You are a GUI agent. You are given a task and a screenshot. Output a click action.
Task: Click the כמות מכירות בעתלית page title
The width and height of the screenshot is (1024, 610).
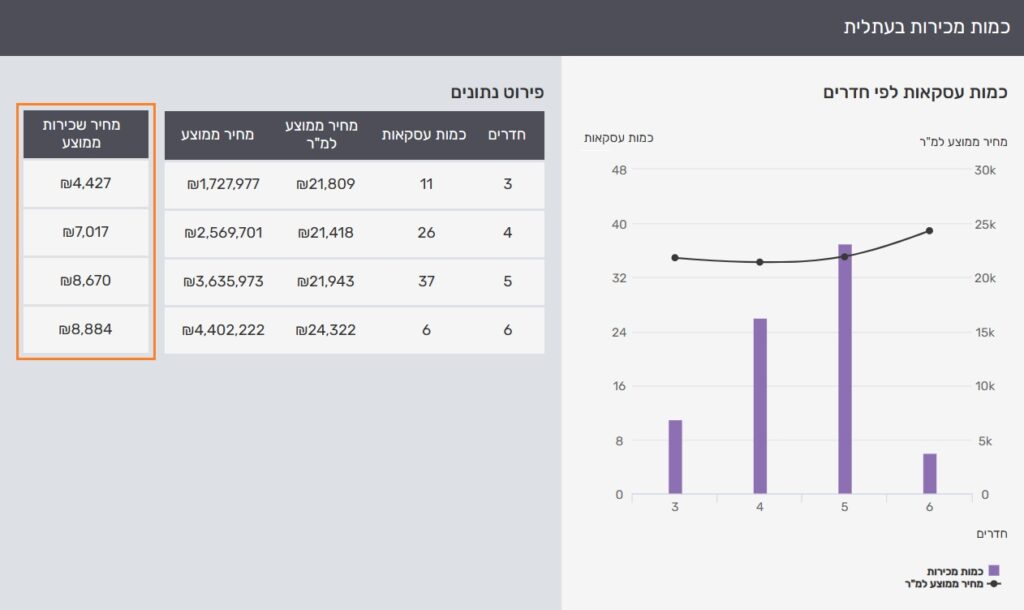pyautogui.click(x=925, y=27)
